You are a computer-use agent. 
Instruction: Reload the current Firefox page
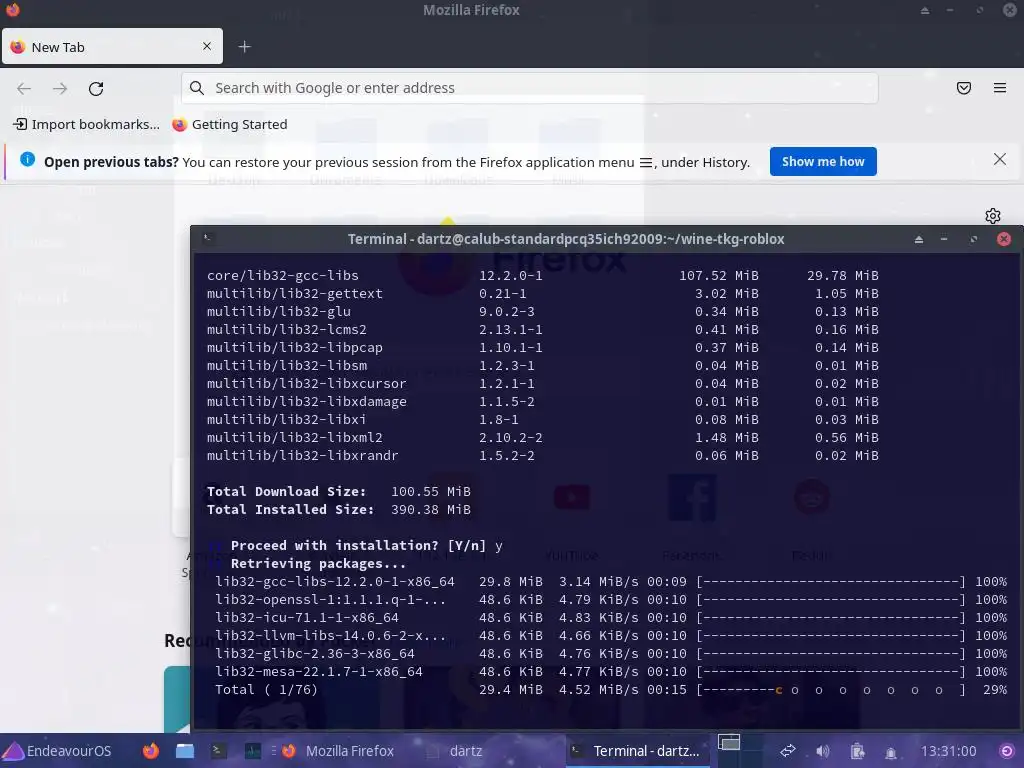(96, 88)
